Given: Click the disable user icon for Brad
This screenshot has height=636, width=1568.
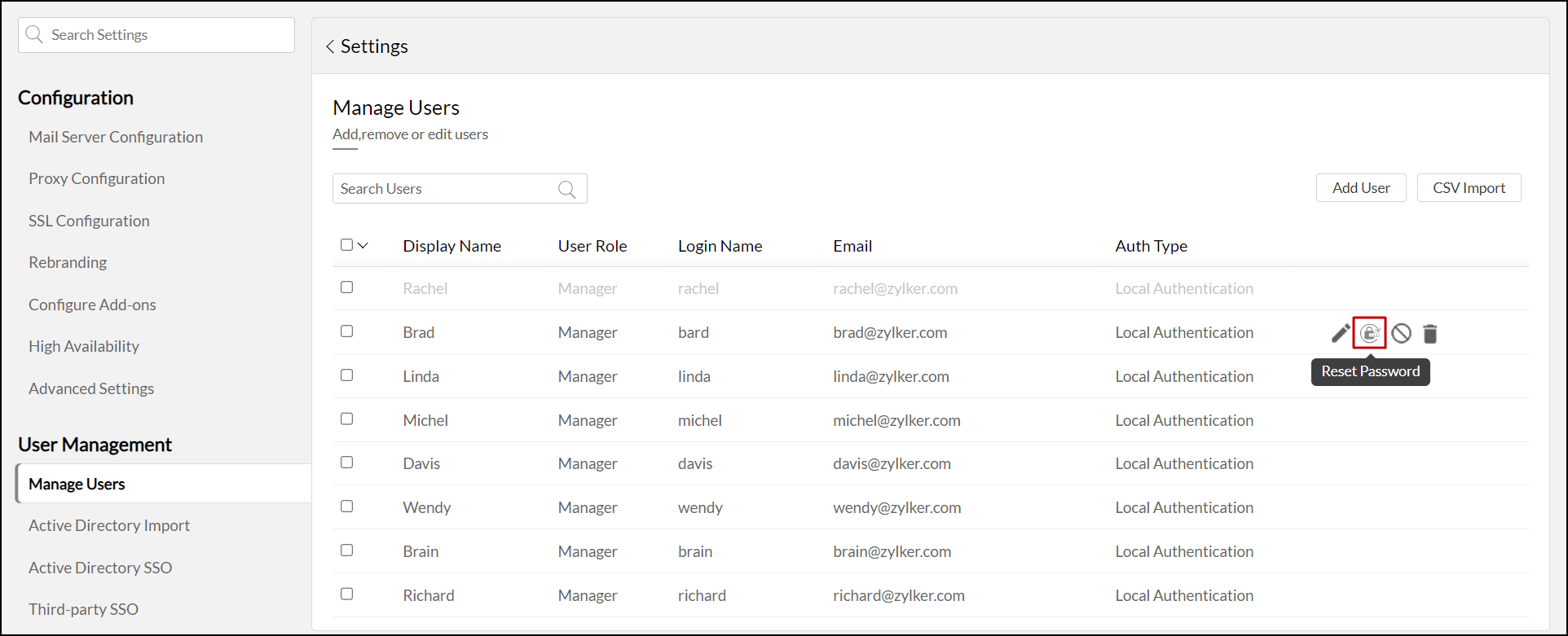Looking at the screenshot, I should [x=1401, y=333].
